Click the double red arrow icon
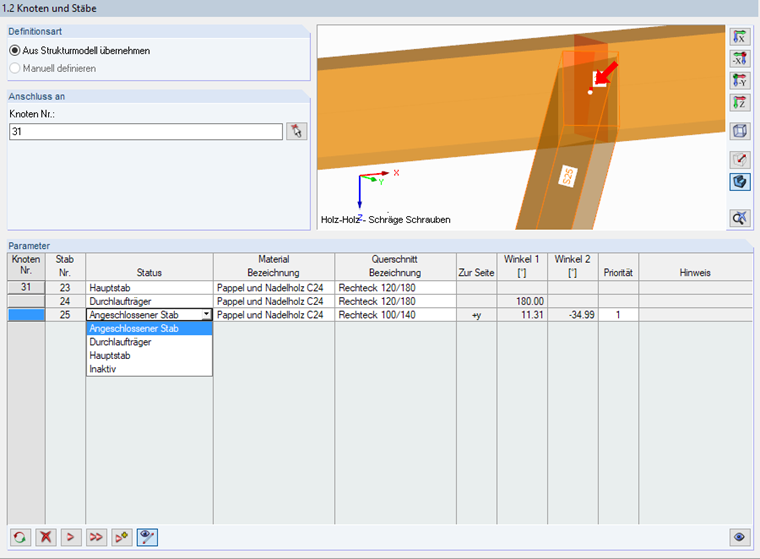760x559 pixels. [96, 537]
